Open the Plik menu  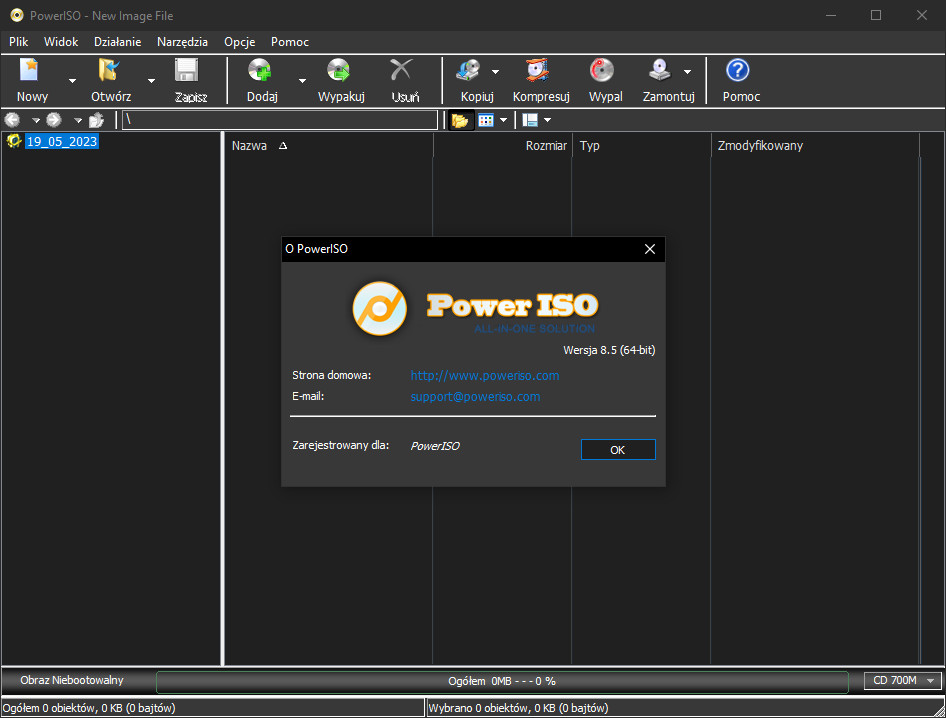19,42
